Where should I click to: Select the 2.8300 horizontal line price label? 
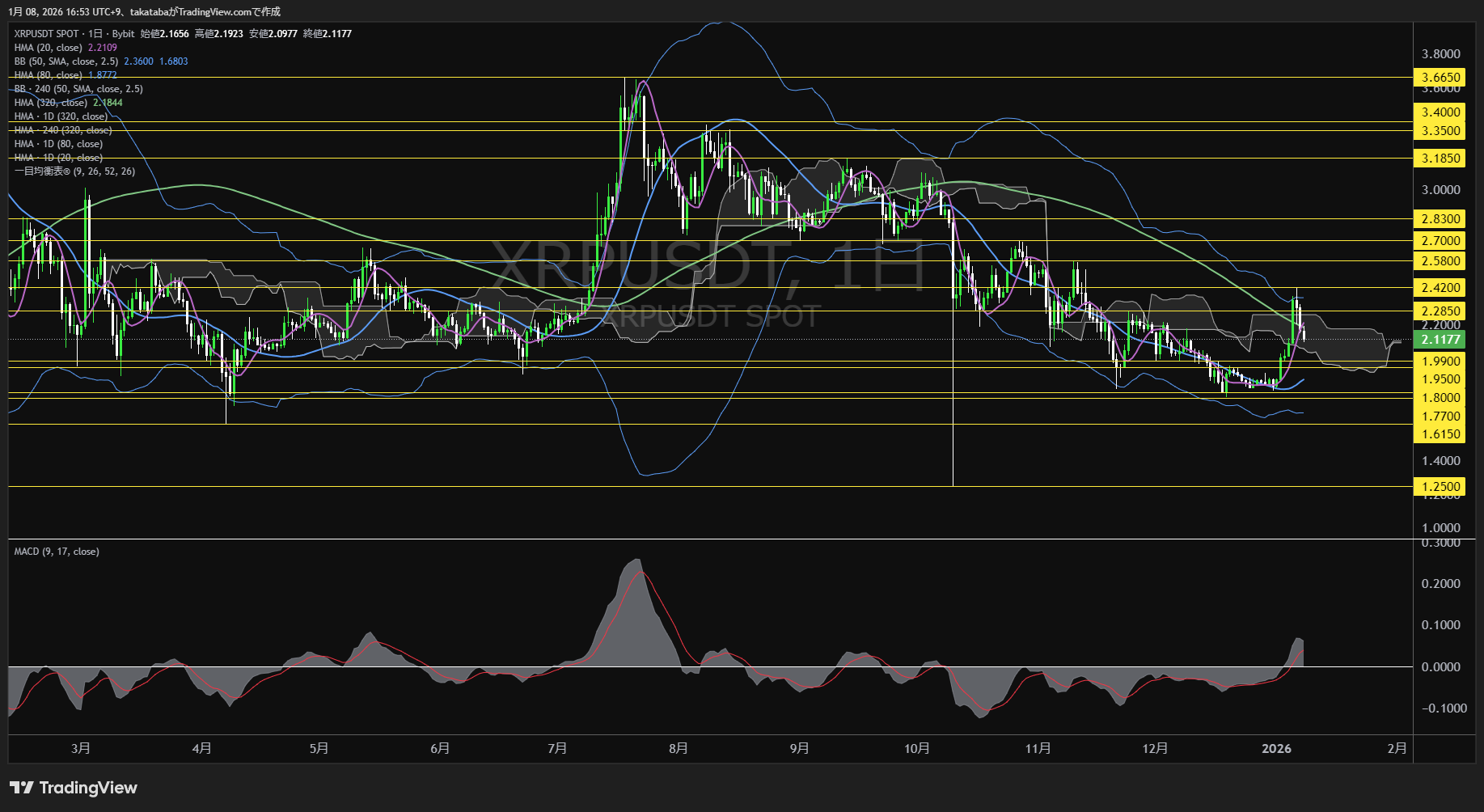[1440, 219]
